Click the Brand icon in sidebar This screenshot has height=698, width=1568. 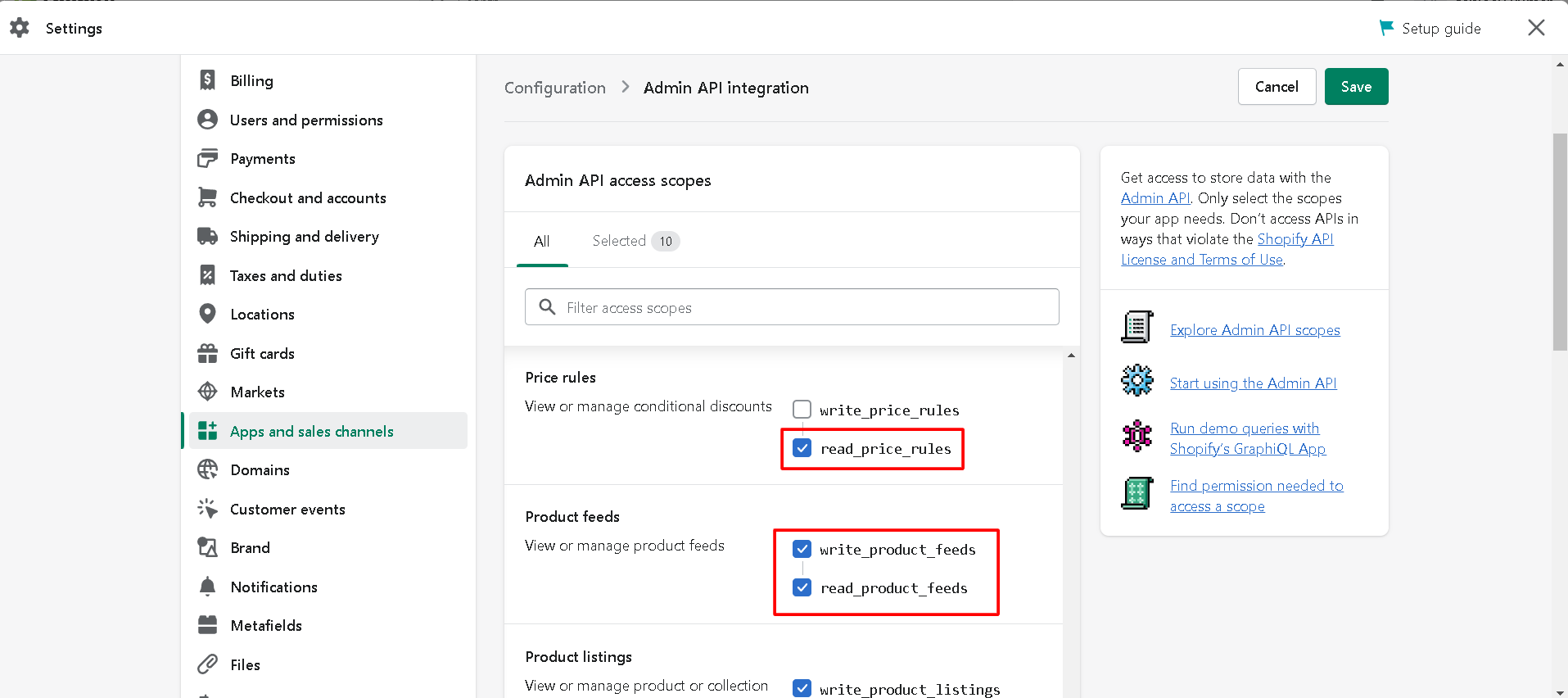point(208,547)
